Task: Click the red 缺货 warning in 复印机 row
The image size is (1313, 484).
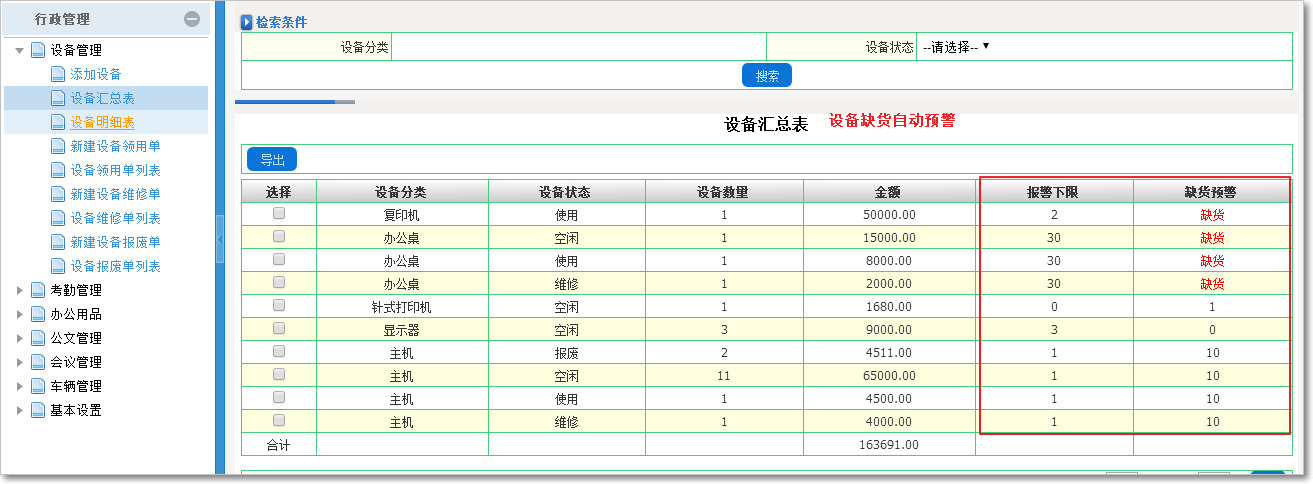Action: [x=1212, y=215]
